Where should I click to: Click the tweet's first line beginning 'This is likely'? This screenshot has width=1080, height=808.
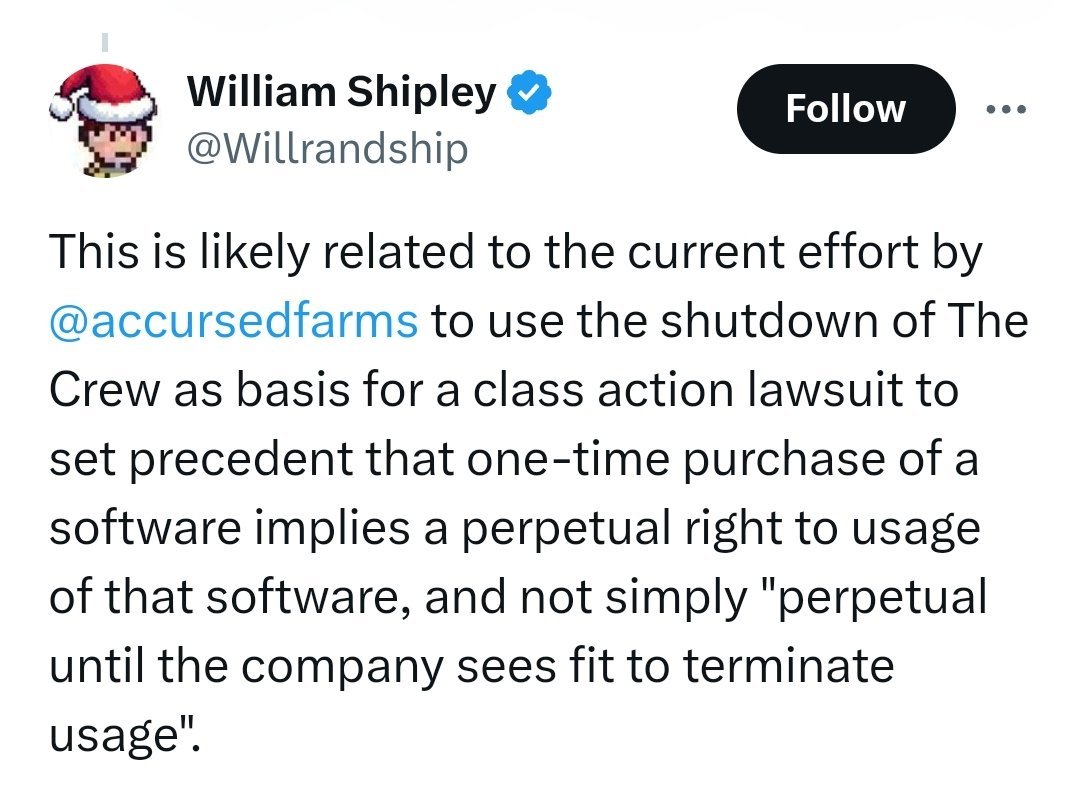tap(515, 253)
